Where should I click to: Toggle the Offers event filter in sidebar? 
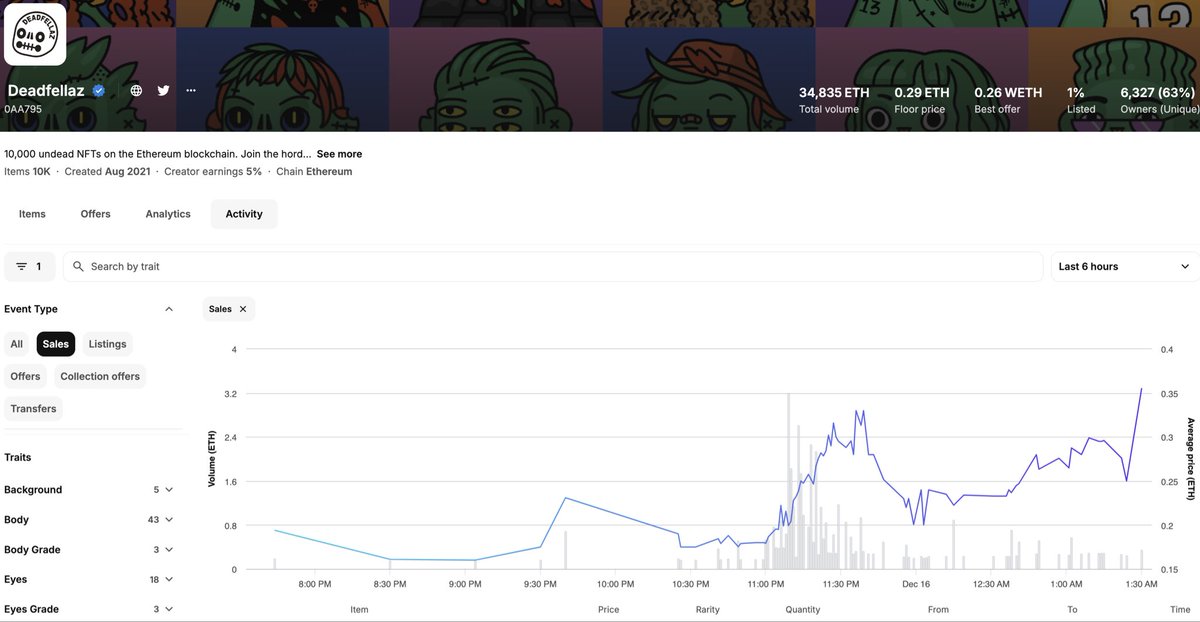coord(25,377)
